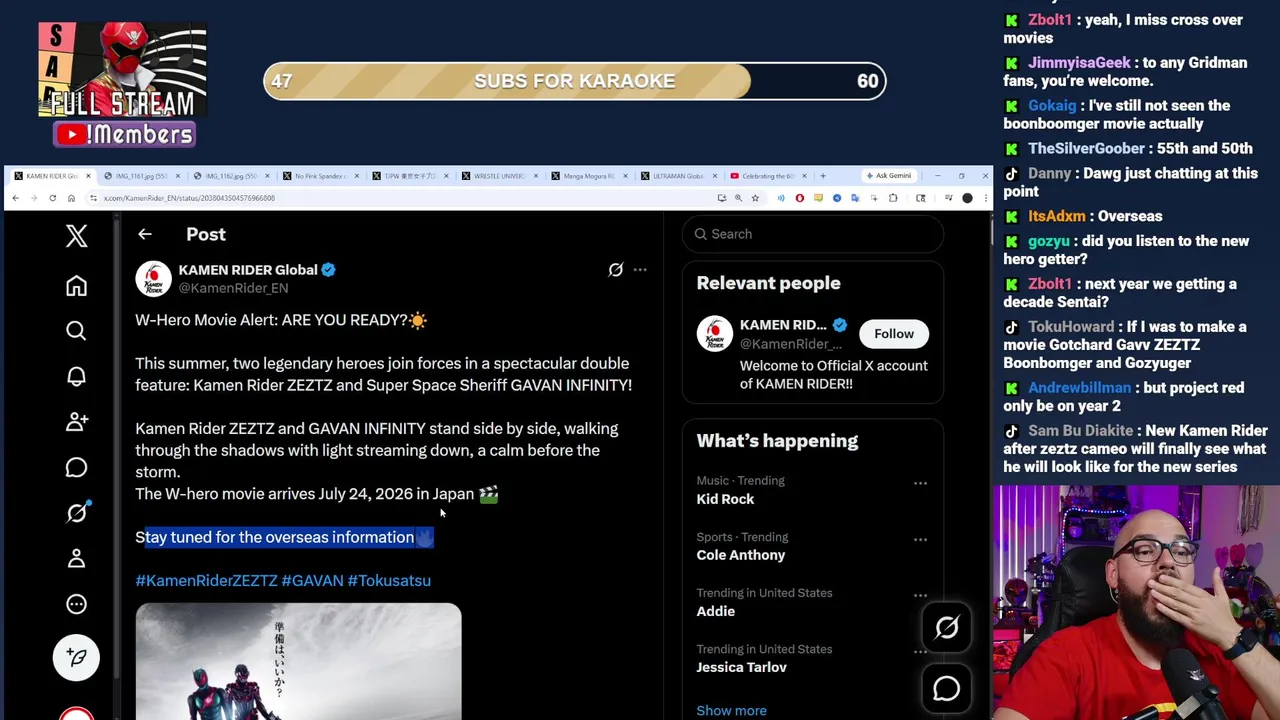
Task: Follow KAMEN RIDER in Relevant people
Action: click(x=894, y=334)
